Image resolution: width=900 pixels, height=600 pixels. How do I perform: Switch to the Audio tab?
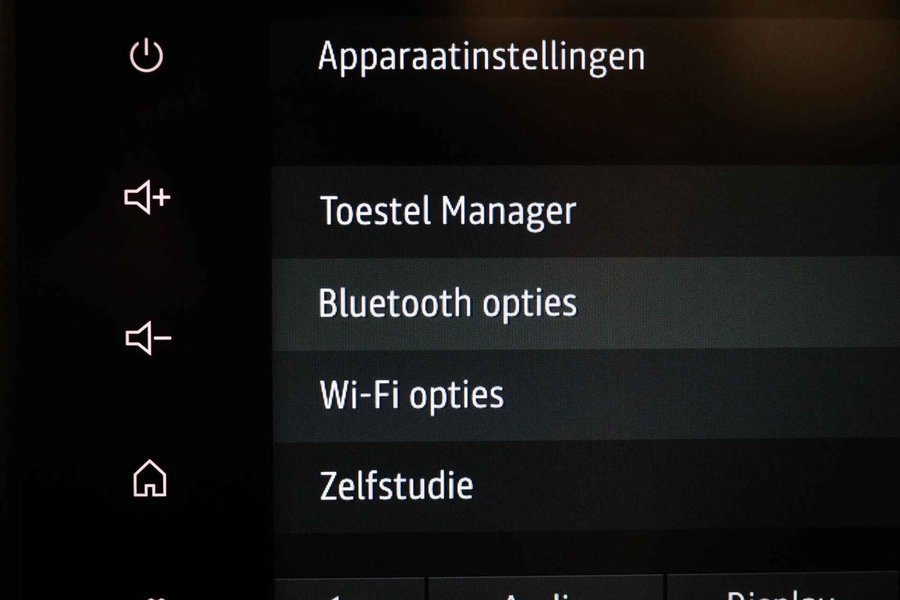(546, 590)
